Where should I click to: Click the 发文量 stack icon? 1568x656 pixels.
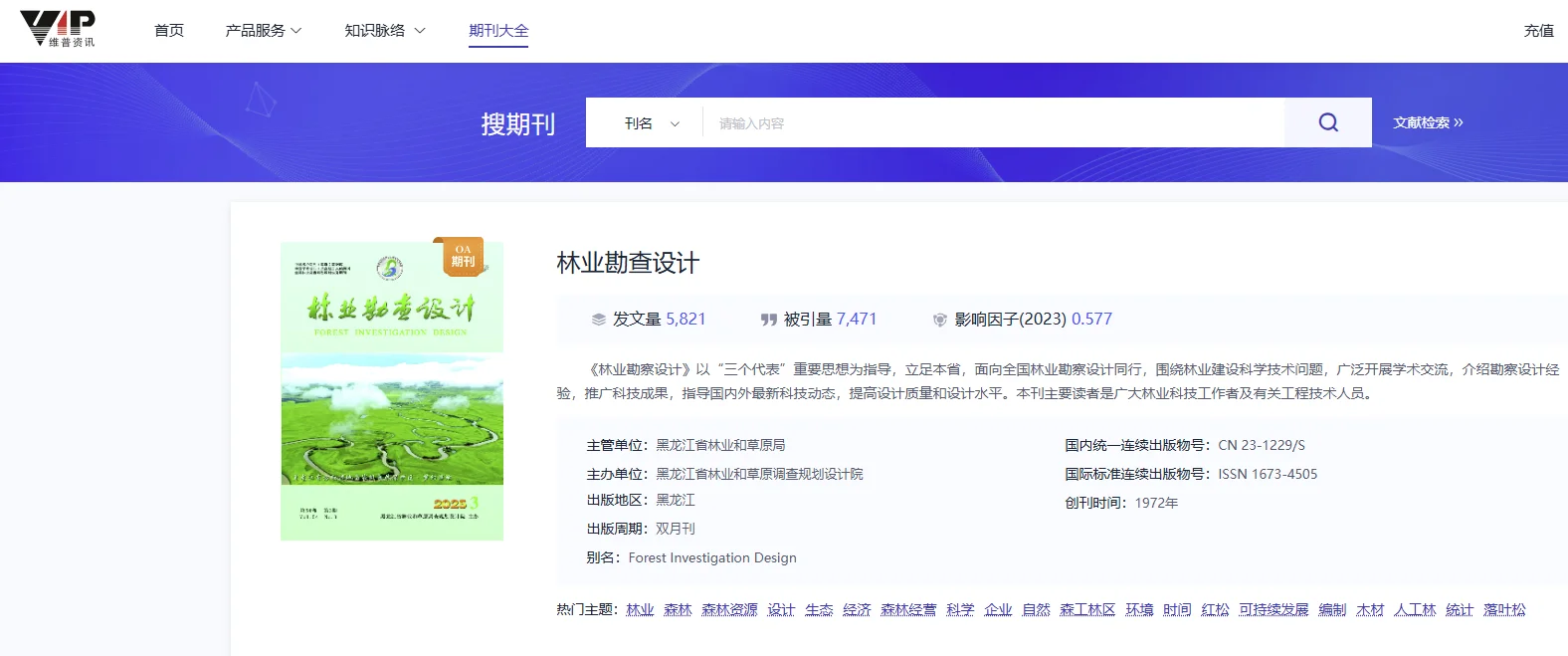(599, 320)
